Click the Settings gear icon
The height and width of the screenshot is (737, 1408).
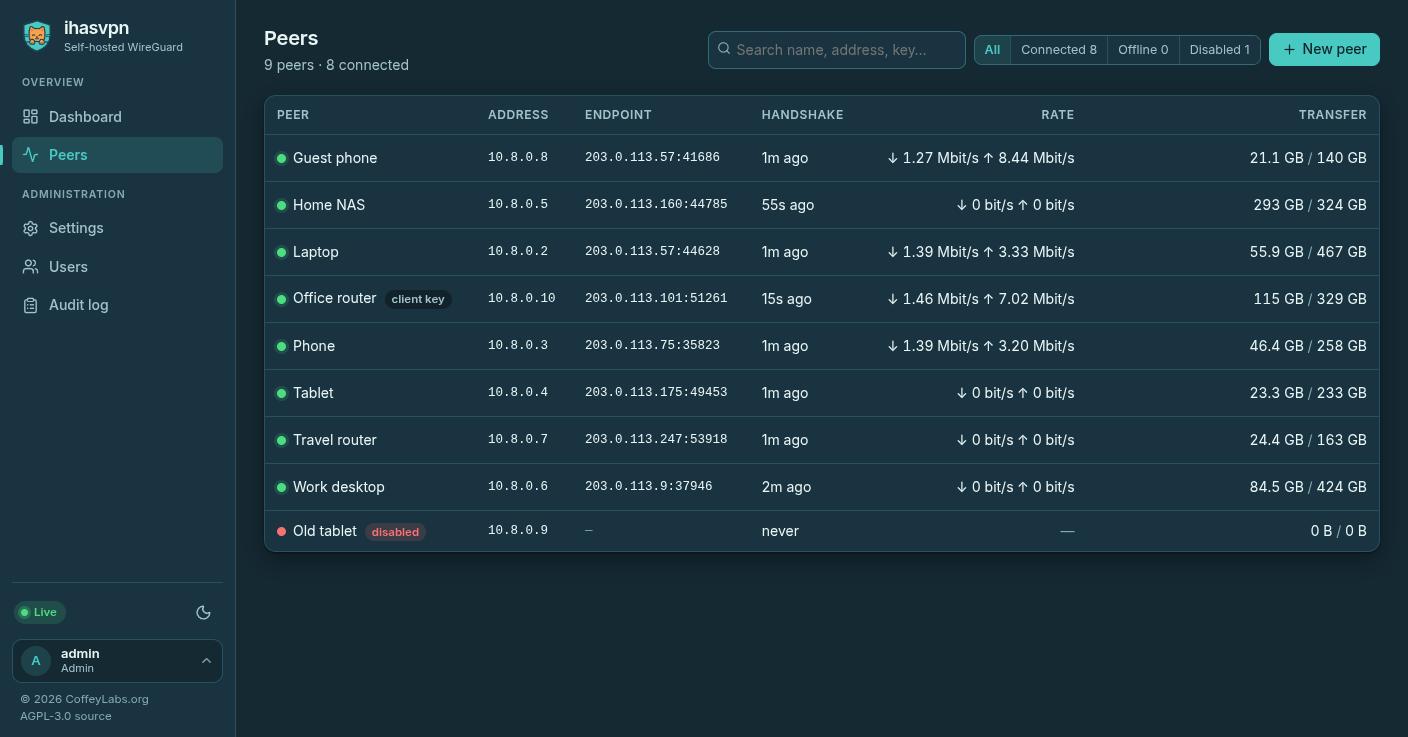(x=31, y=228)
